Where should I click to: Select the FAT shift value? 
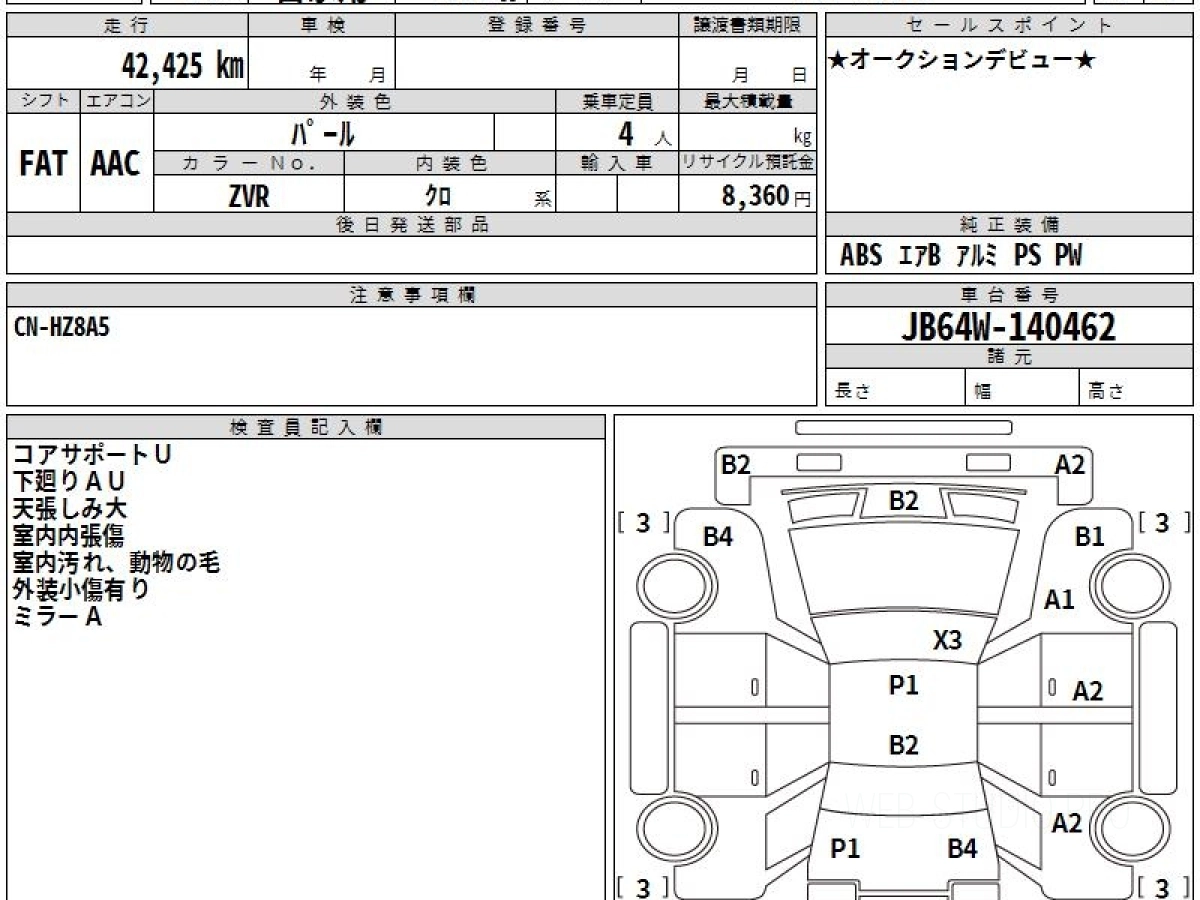[x=43, y=164]
